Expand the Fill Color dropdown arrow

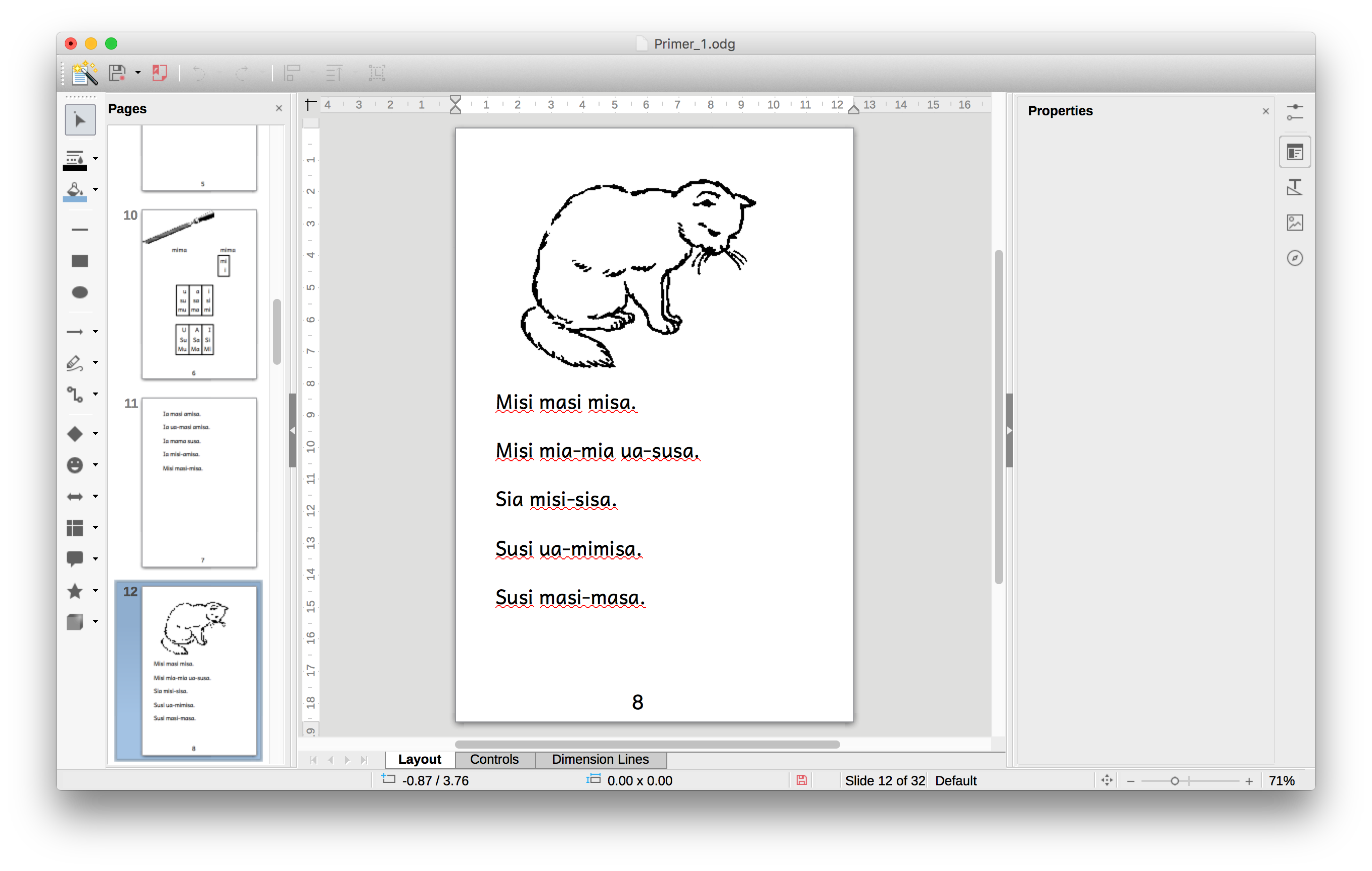click(x=96, y=190)
